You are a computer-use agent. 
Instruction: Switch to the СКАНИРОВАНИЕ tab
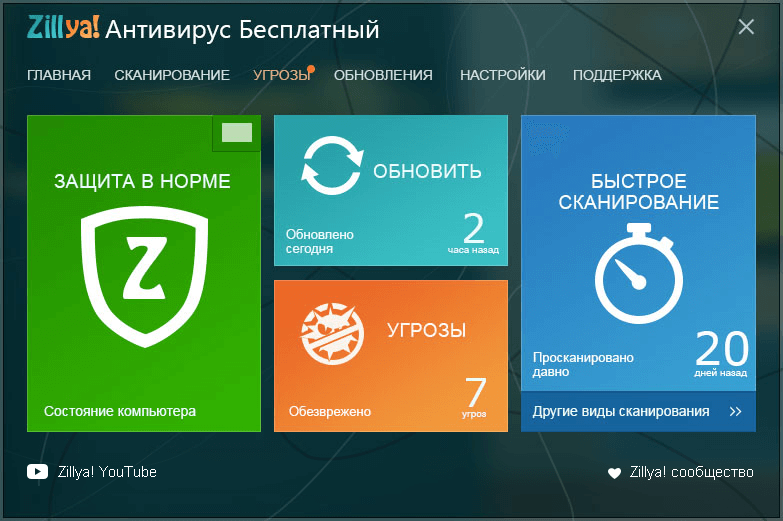[172, 75]
